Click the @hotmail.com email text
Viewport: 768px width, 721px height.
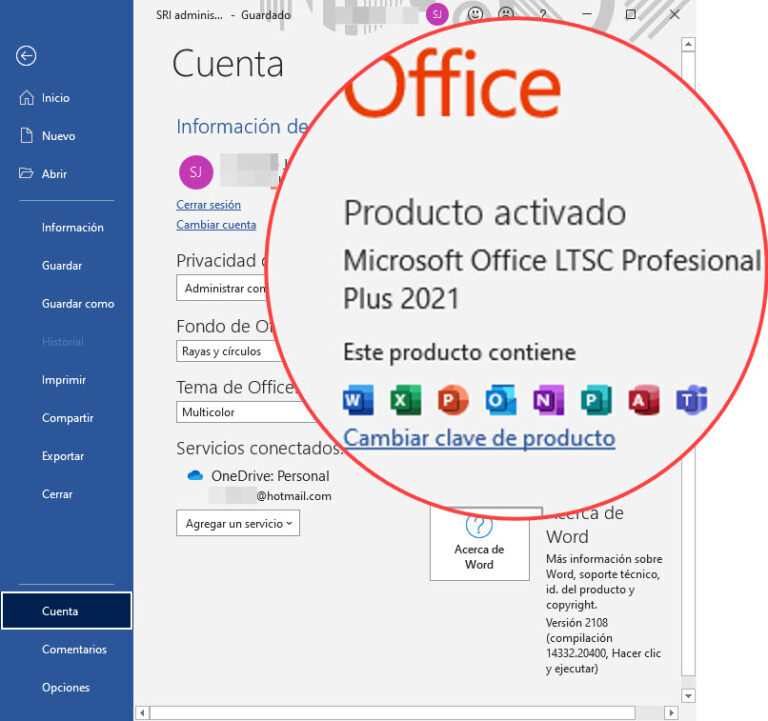click(294, 496)
